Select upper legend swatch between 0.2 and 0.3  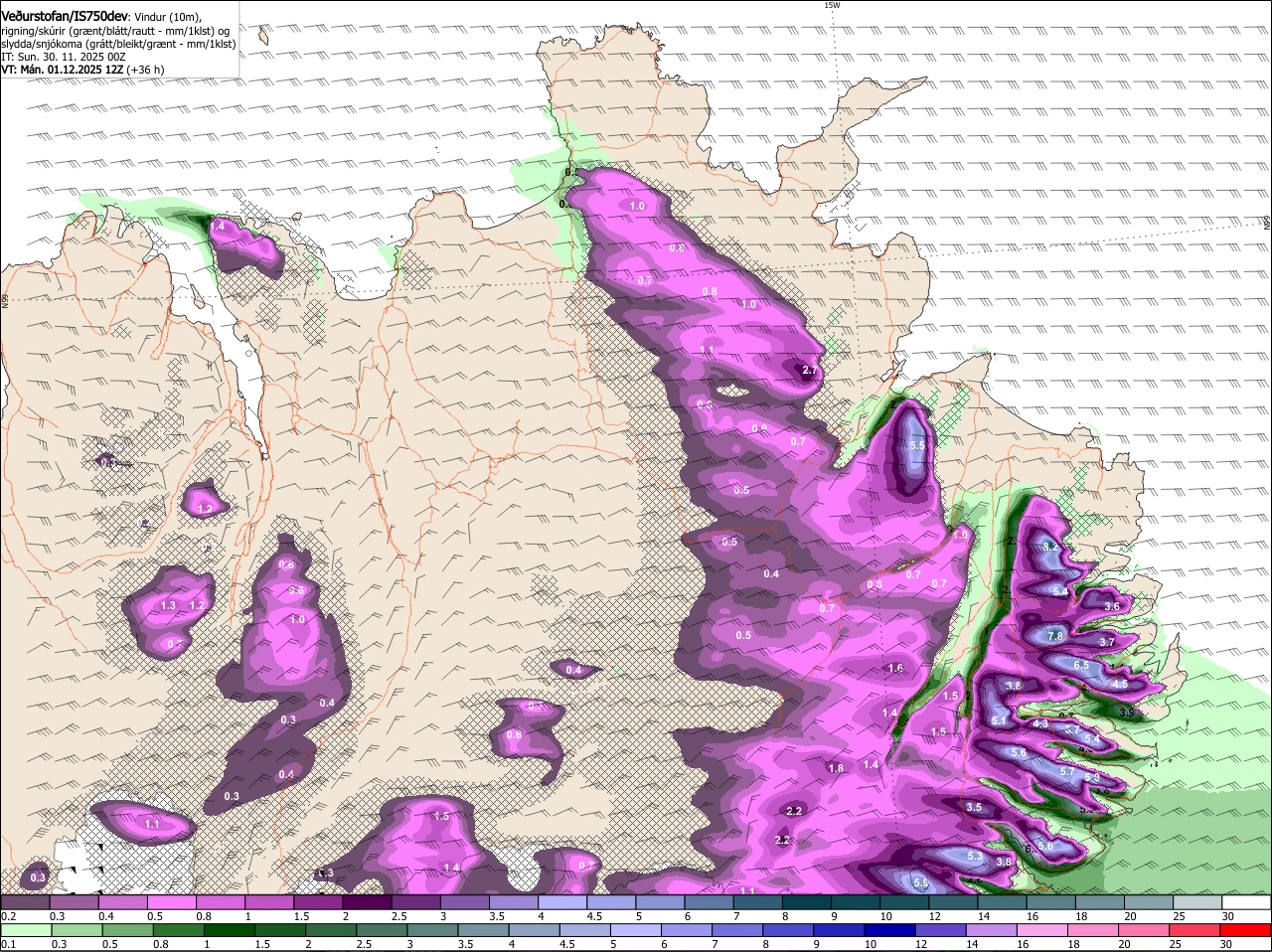[25, 902]
